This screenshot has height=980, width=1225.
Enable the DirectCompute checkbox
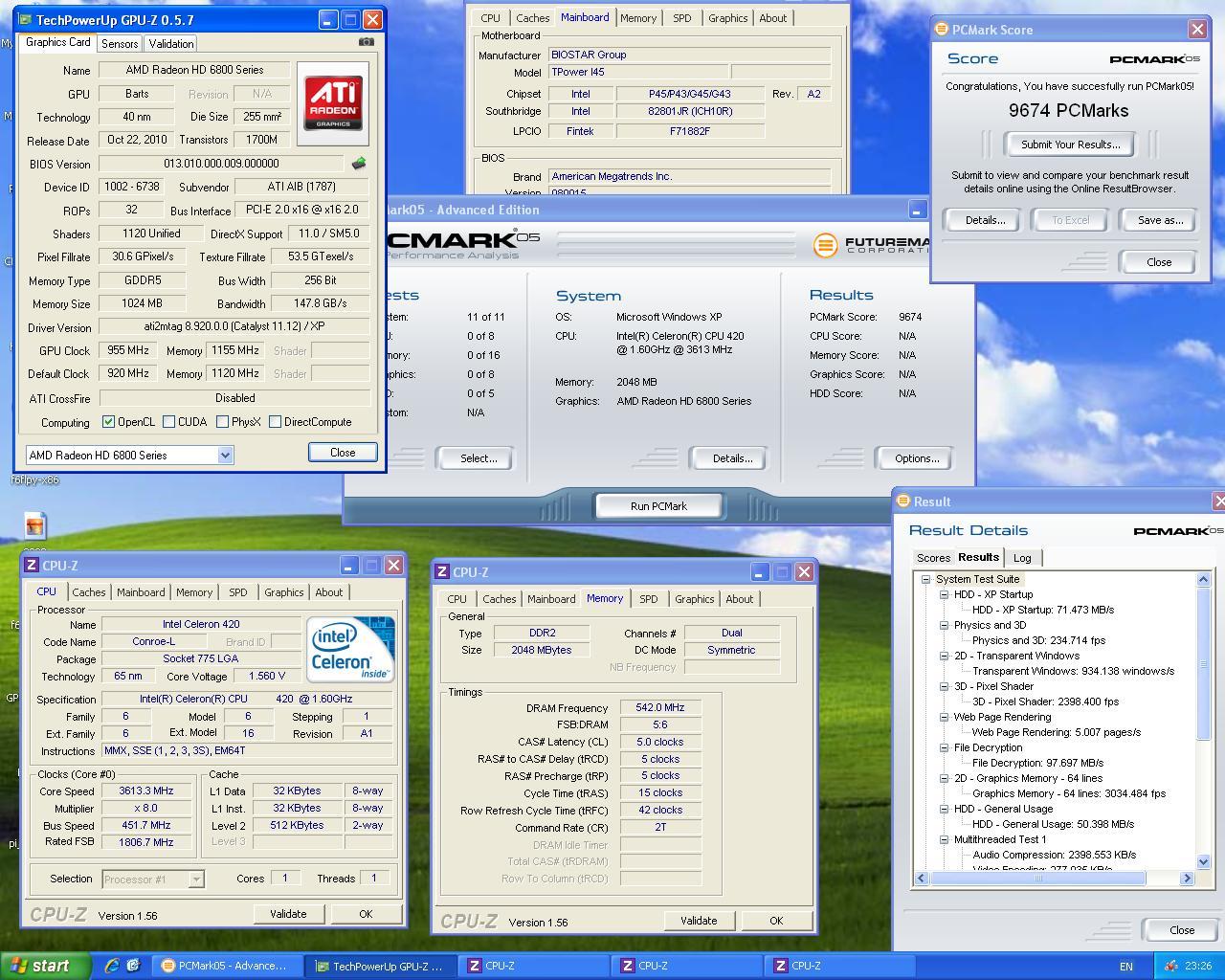click(276, 422)
